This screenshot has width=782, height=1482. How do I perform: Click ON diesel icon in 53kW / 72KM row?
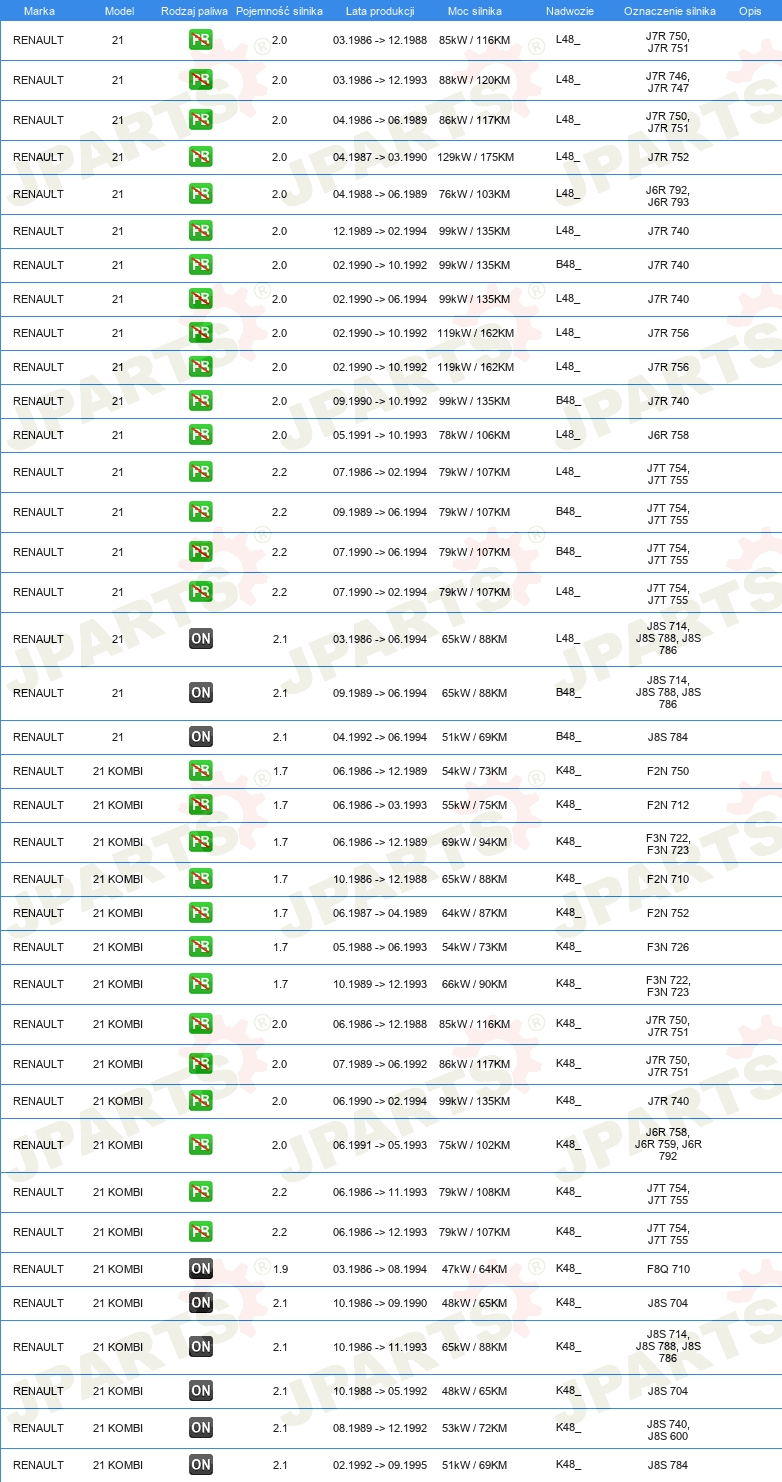coord(201,1428)
